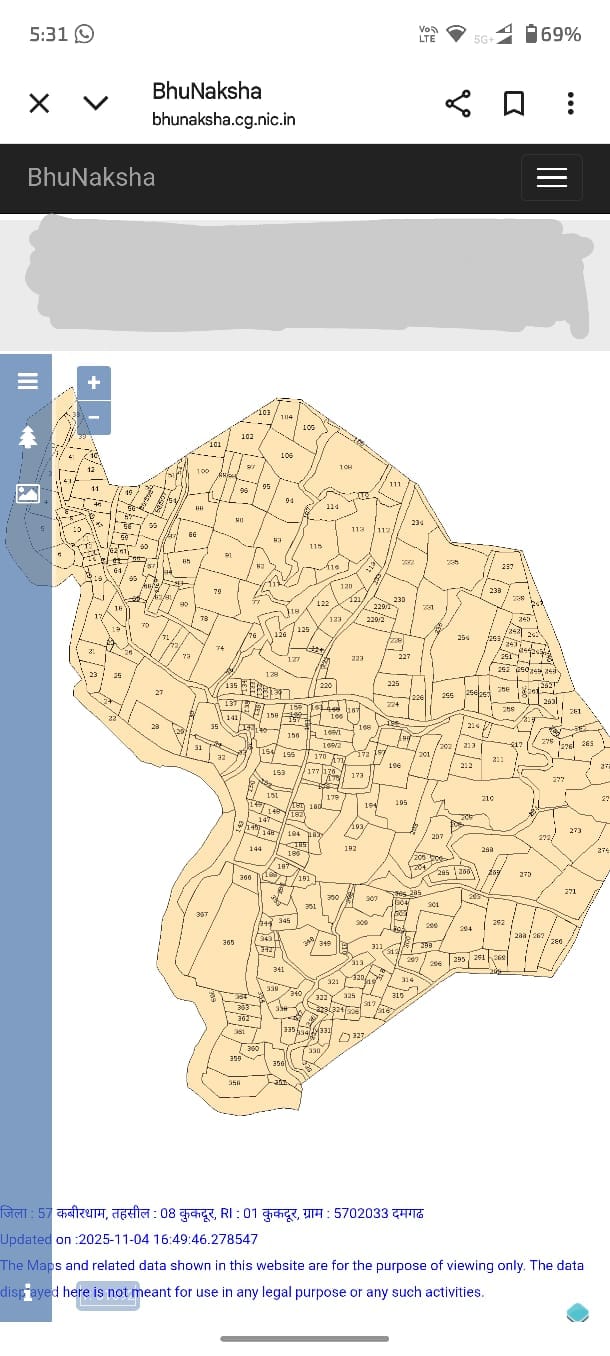Screen dimensions: 610x1356
Task: Click the BhuNaksha brand link
Action: (x=91, y=178)
